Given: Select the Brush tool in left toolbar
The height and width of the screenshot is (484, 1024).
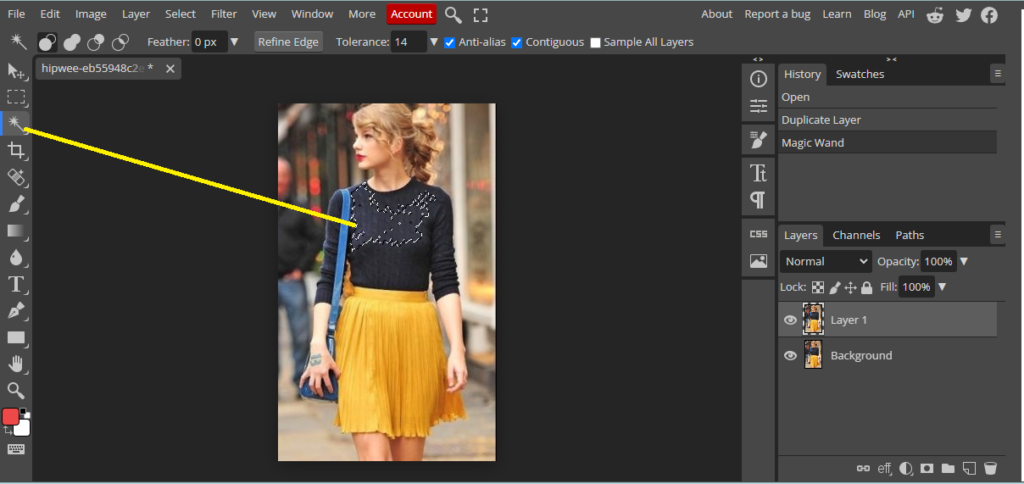Looking at the screenshot, I should pyautogui.click(x=16, y=204).
